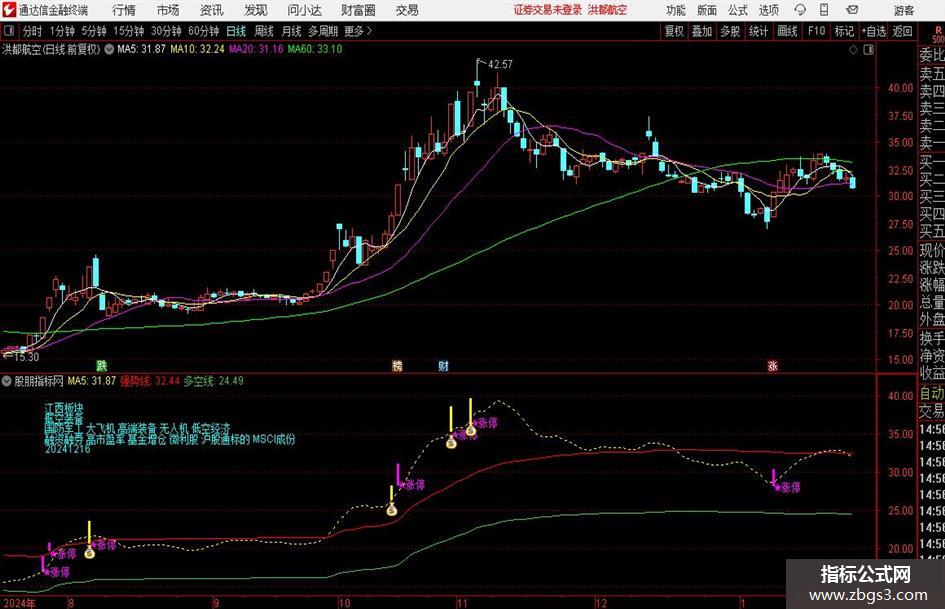Click the green 跌 event marker
Viewport: 945px width, 609px height.
102,365
